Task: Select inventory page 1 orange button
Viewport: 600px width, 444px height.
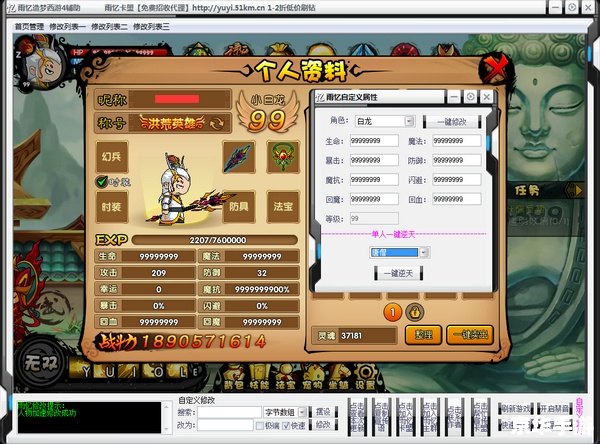Action: pyautogui.click(x=392, y=312)
